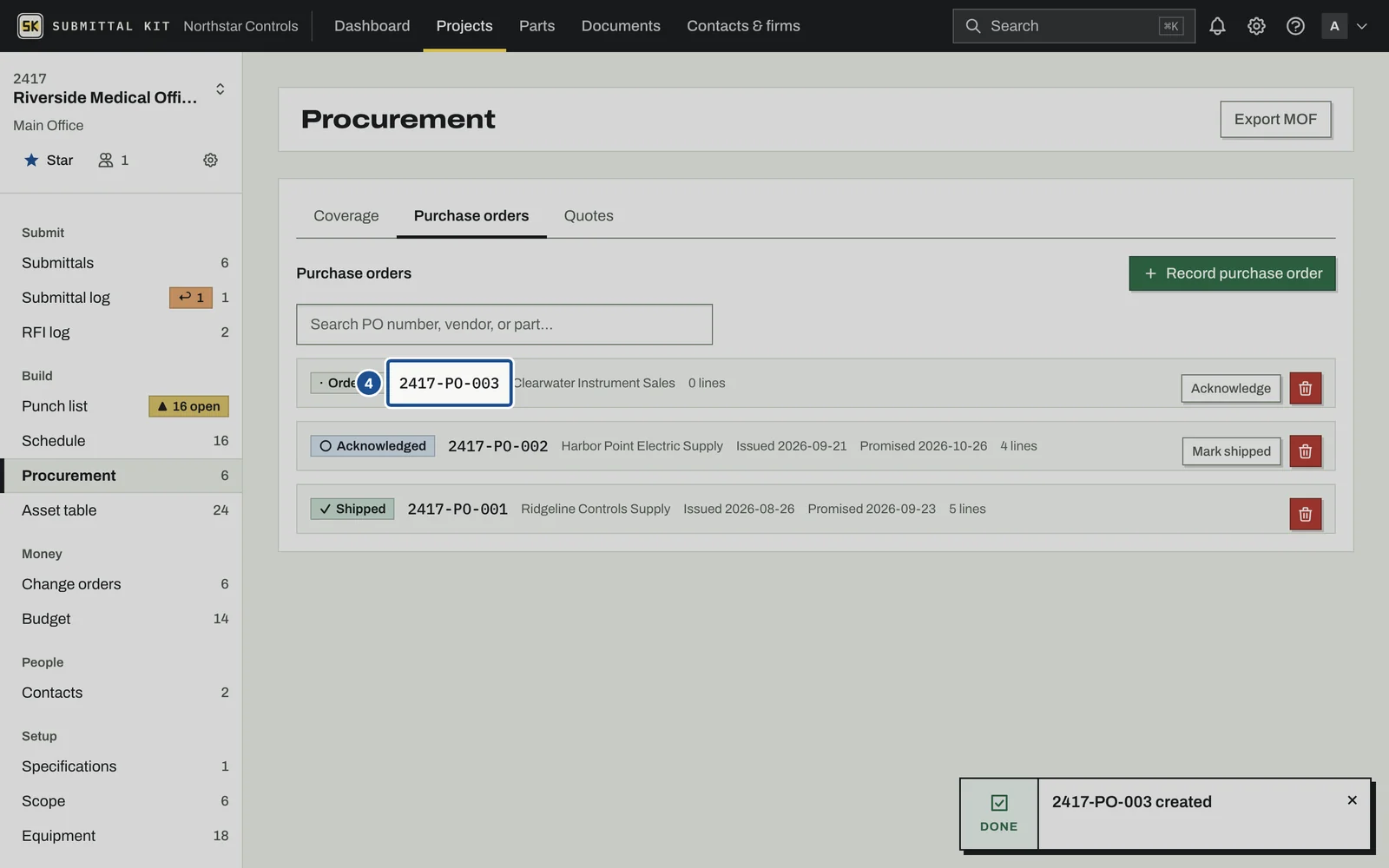Delete purchase order 2417-PO-003
The image size is (1389, 868).
[x=1305, y=388]
